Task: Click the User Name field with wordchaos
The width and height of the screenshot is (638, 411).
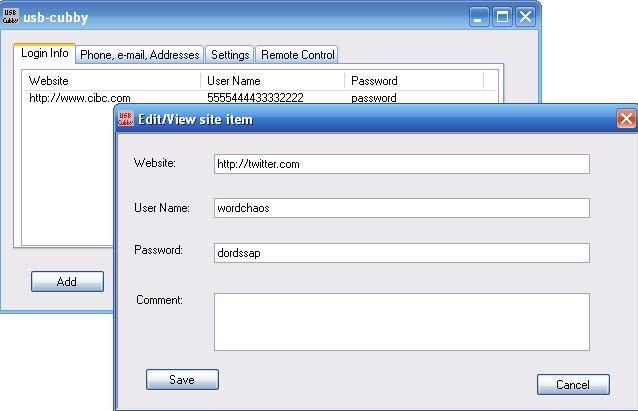Action: pos(401,208)
